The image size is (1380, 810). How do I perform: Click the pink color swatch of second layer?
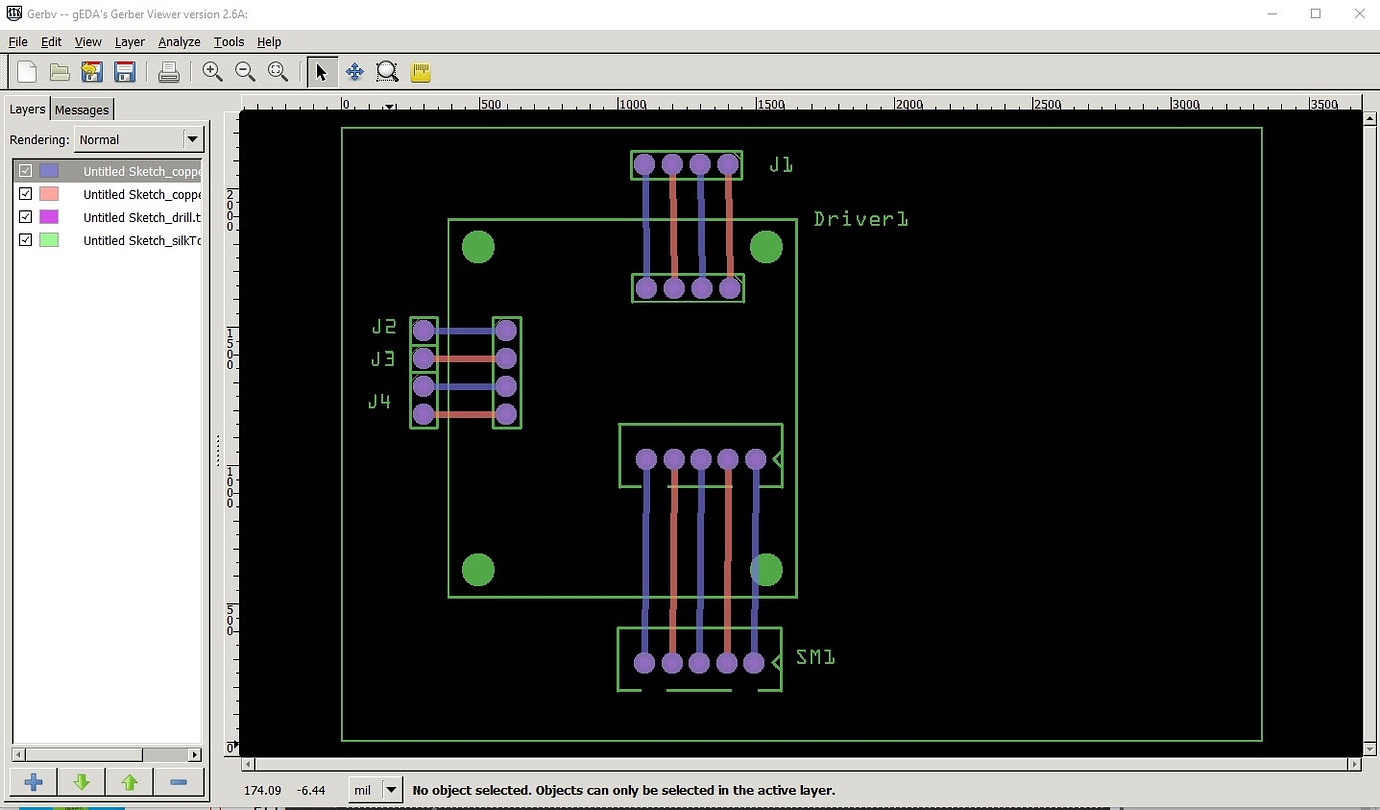49,194
